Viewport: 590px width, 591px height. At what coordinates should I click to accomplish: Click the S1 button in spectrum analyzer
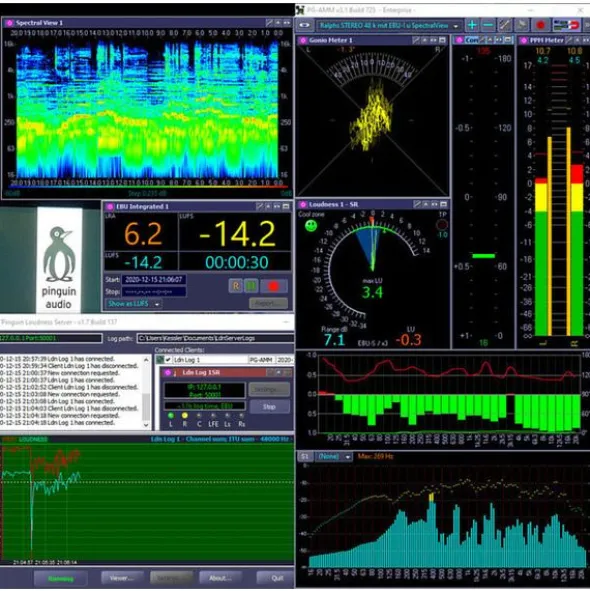tap(305, 457)
